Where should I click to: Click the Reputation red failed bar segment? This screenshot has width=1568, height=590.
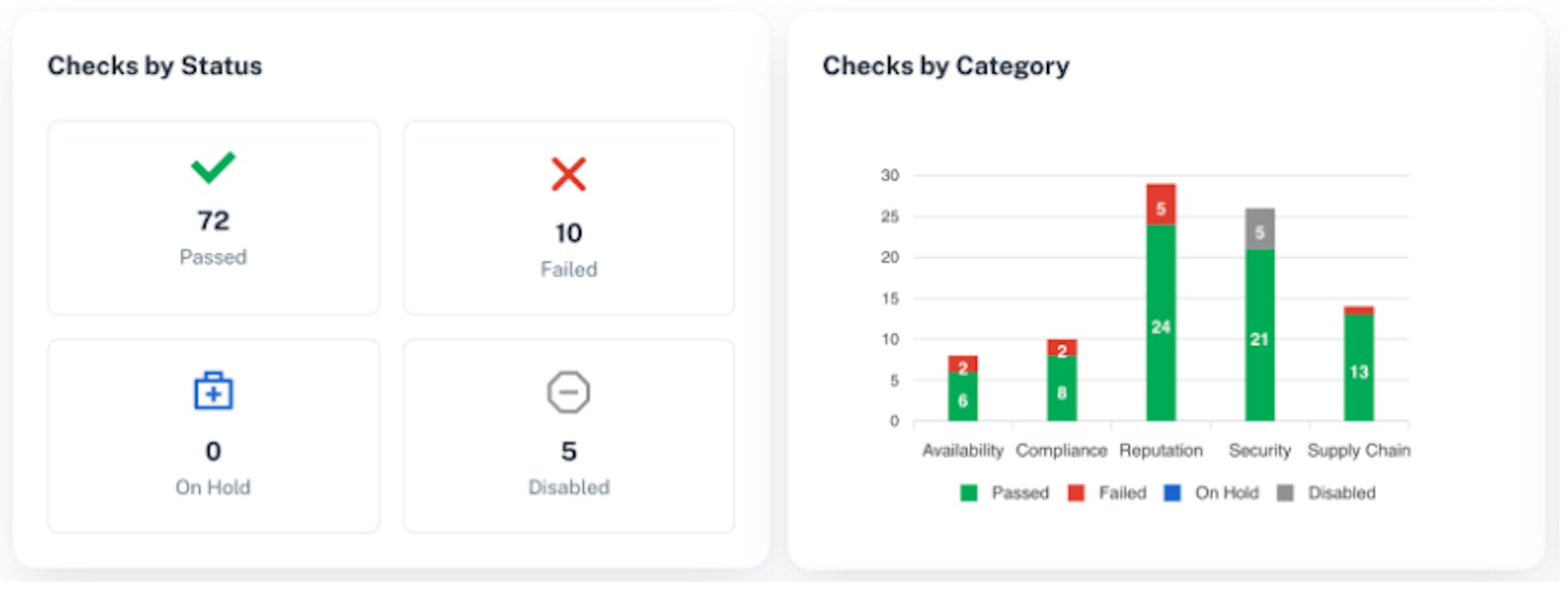1160,205
